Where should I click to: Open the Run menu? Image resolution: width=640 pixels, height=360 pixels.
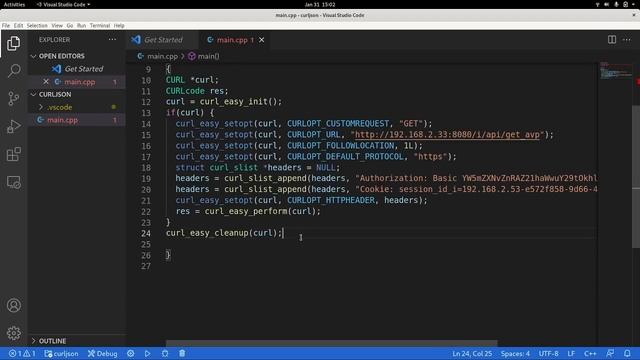[82, 25]
